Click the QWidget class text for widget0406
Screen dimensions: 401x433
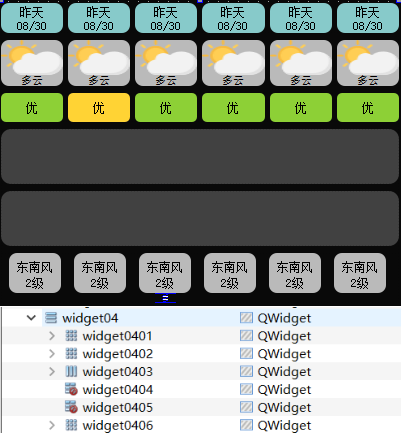(x=284, y=426)
